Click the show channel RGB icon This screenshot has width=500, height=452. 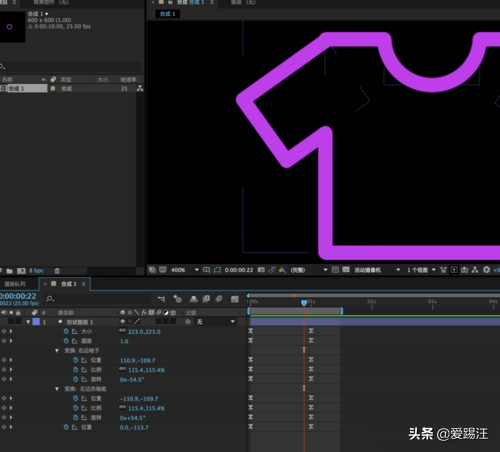click(282, 270)
